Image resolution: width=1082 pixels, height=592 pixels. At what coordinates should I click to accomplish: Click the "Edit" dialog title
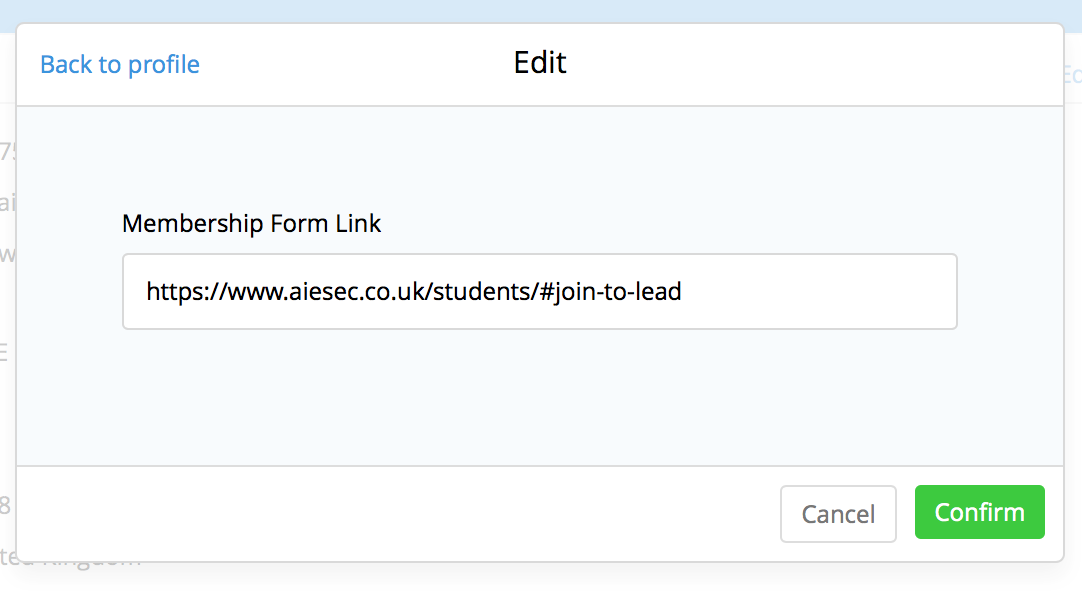(x=540, y=63)
